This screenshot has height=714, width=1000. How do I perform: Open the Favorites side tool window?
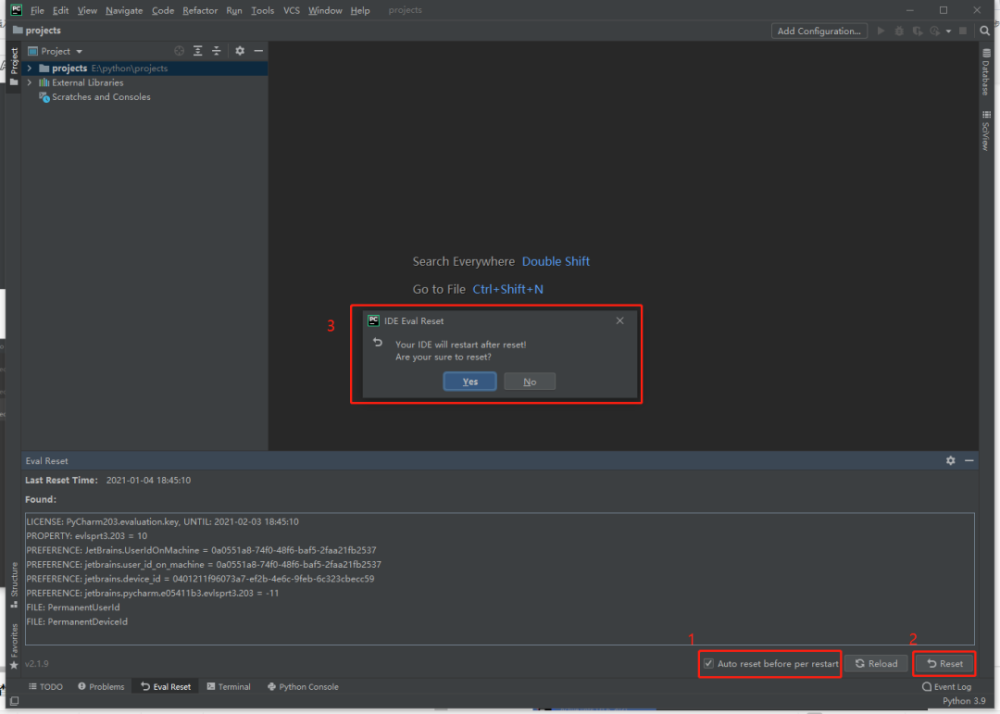point(14,646)
